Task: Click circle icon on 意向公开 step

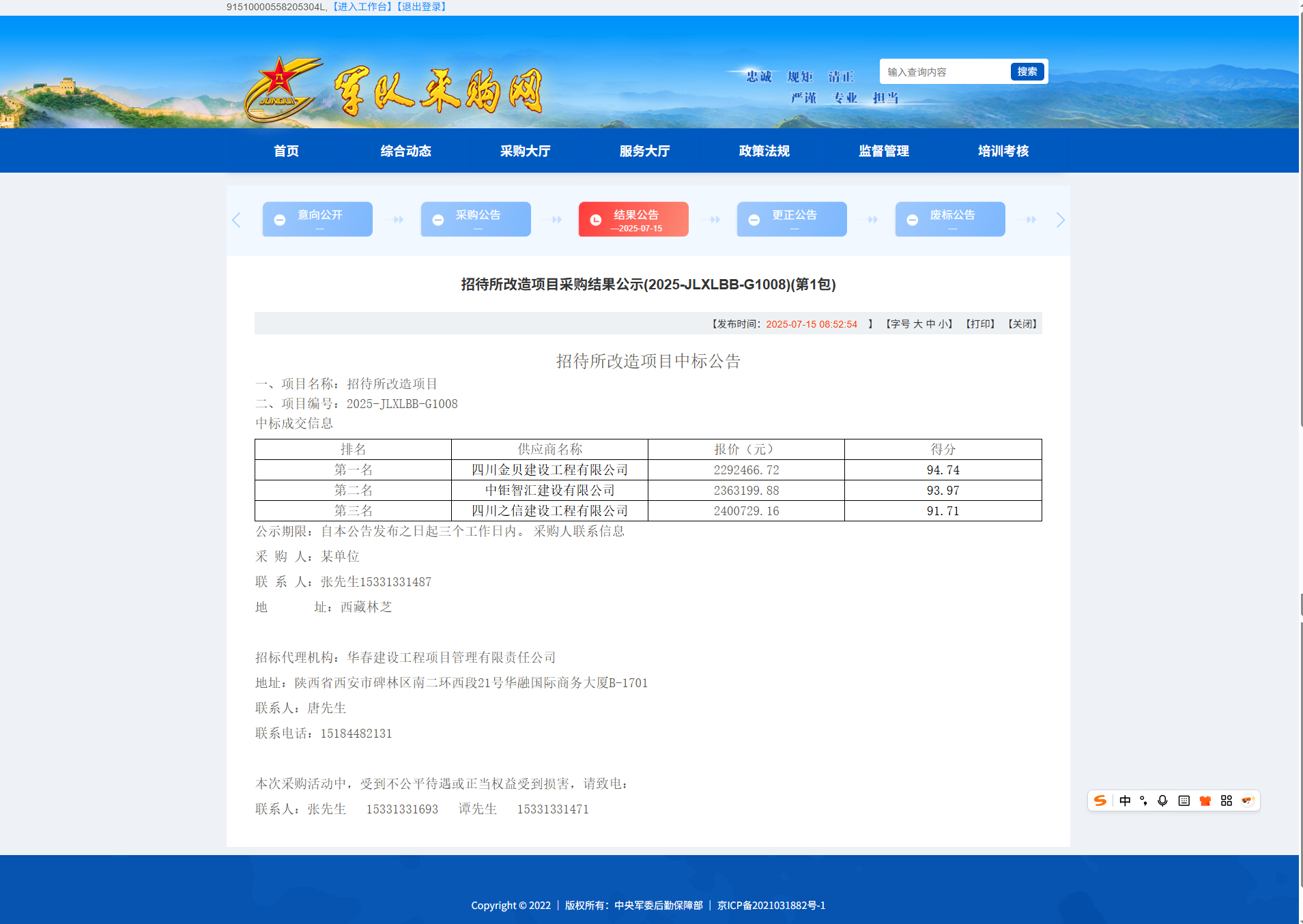Action: tap(279, 220)
